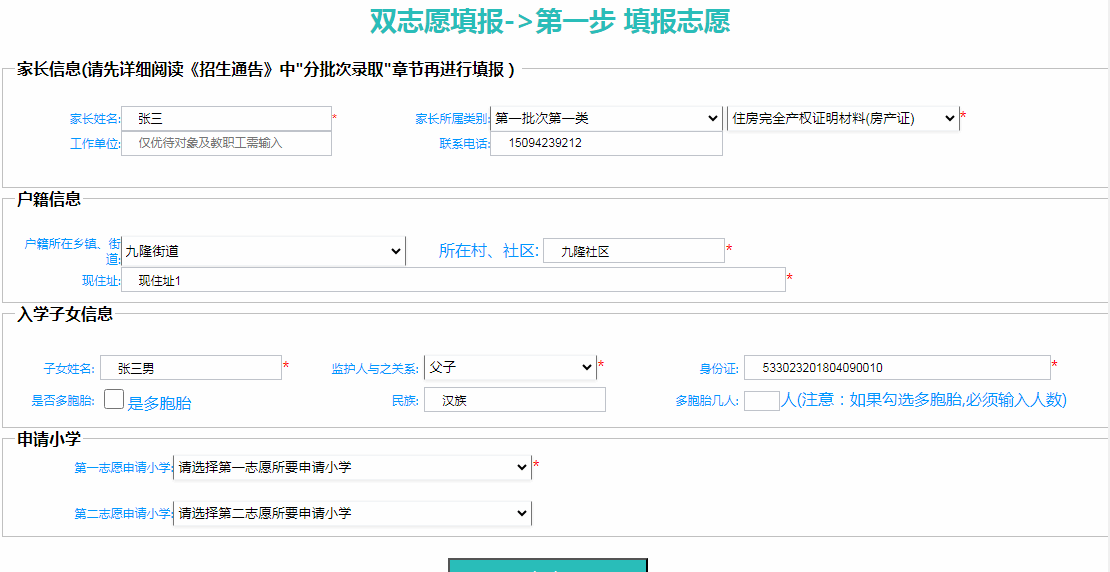Click the 家长姓名 field containing 张三

(x=226, y=119)
